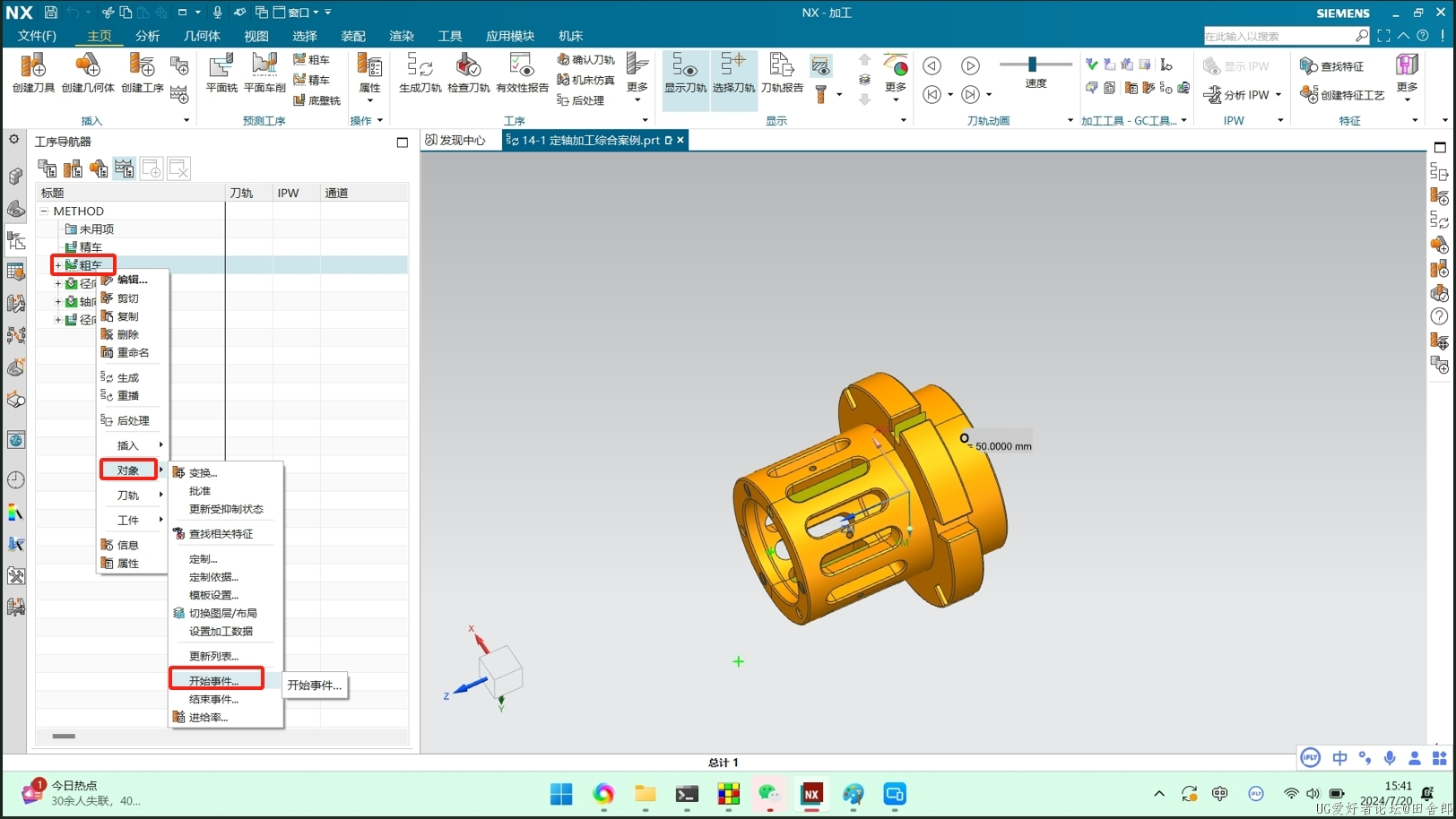
Task: Open the 文件(F) menu
Action: 37,36
